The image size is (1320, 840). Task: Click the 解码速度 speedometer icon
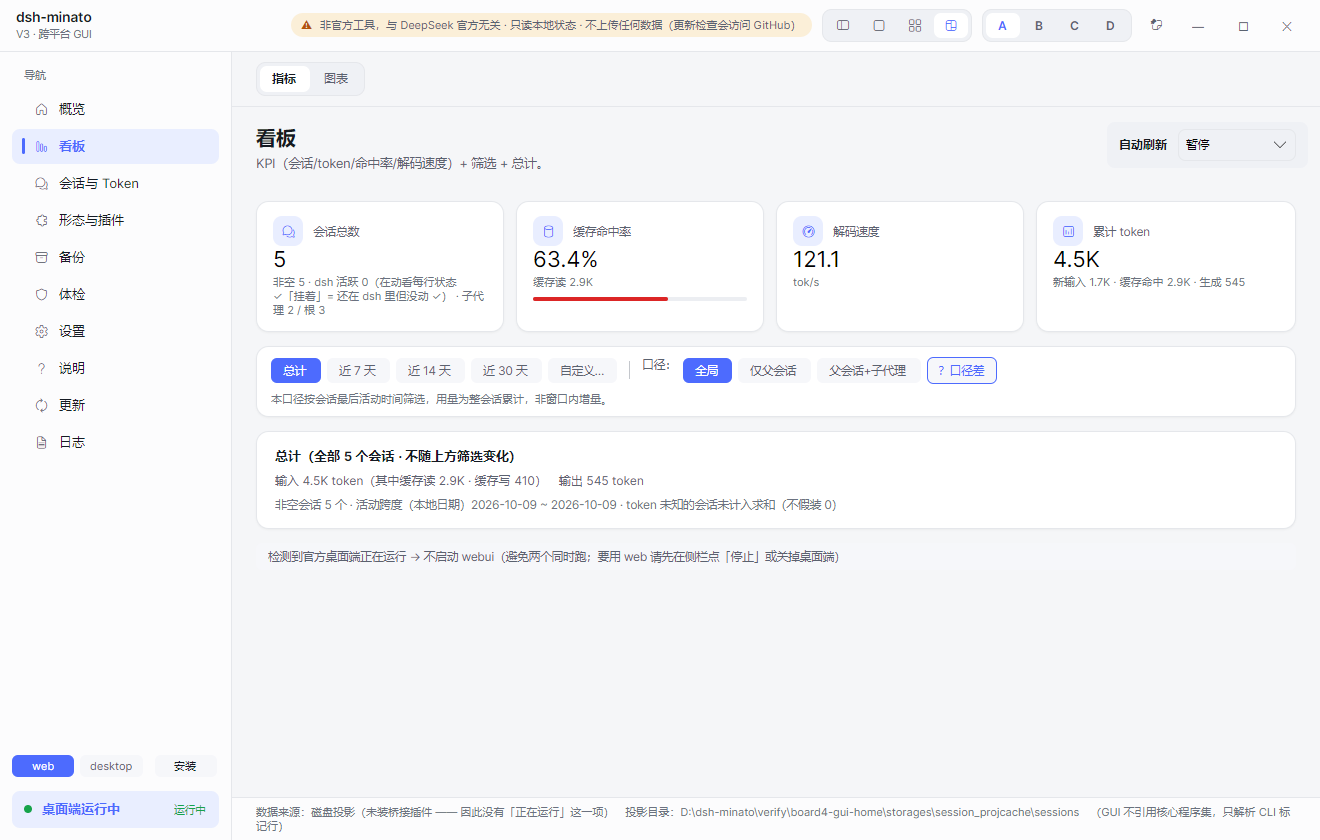pyautogui.click(x=808, y=231)
